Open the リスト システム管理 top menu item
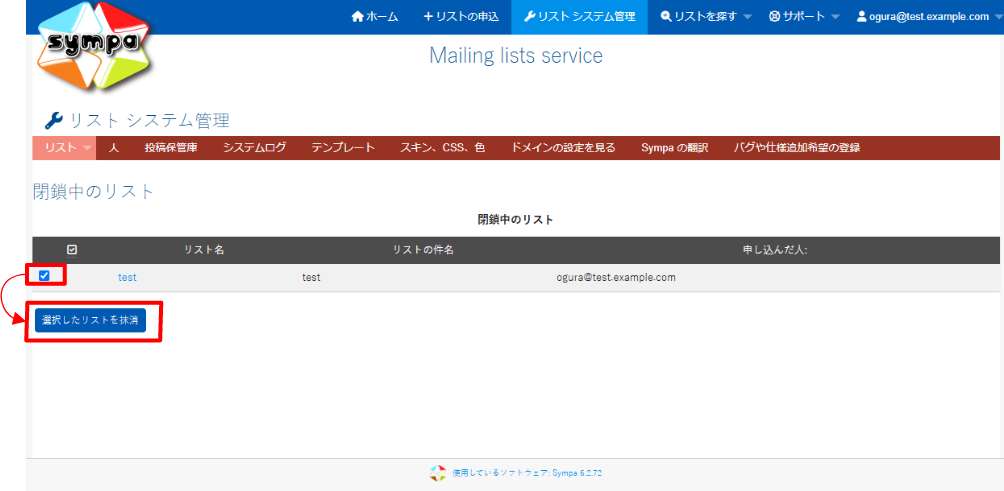Image resolution: width=1004 pixels, height=491 pixels. point(579,17)
